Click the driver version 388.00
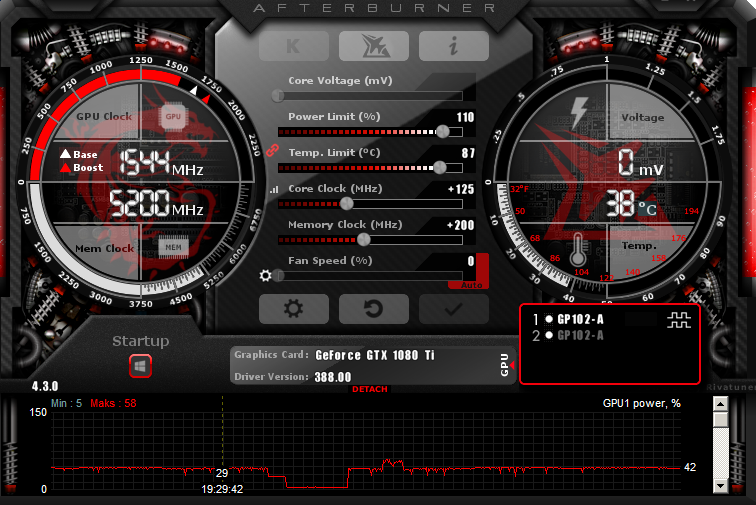This screenshot has width=756, height=505. pos(333,377)
